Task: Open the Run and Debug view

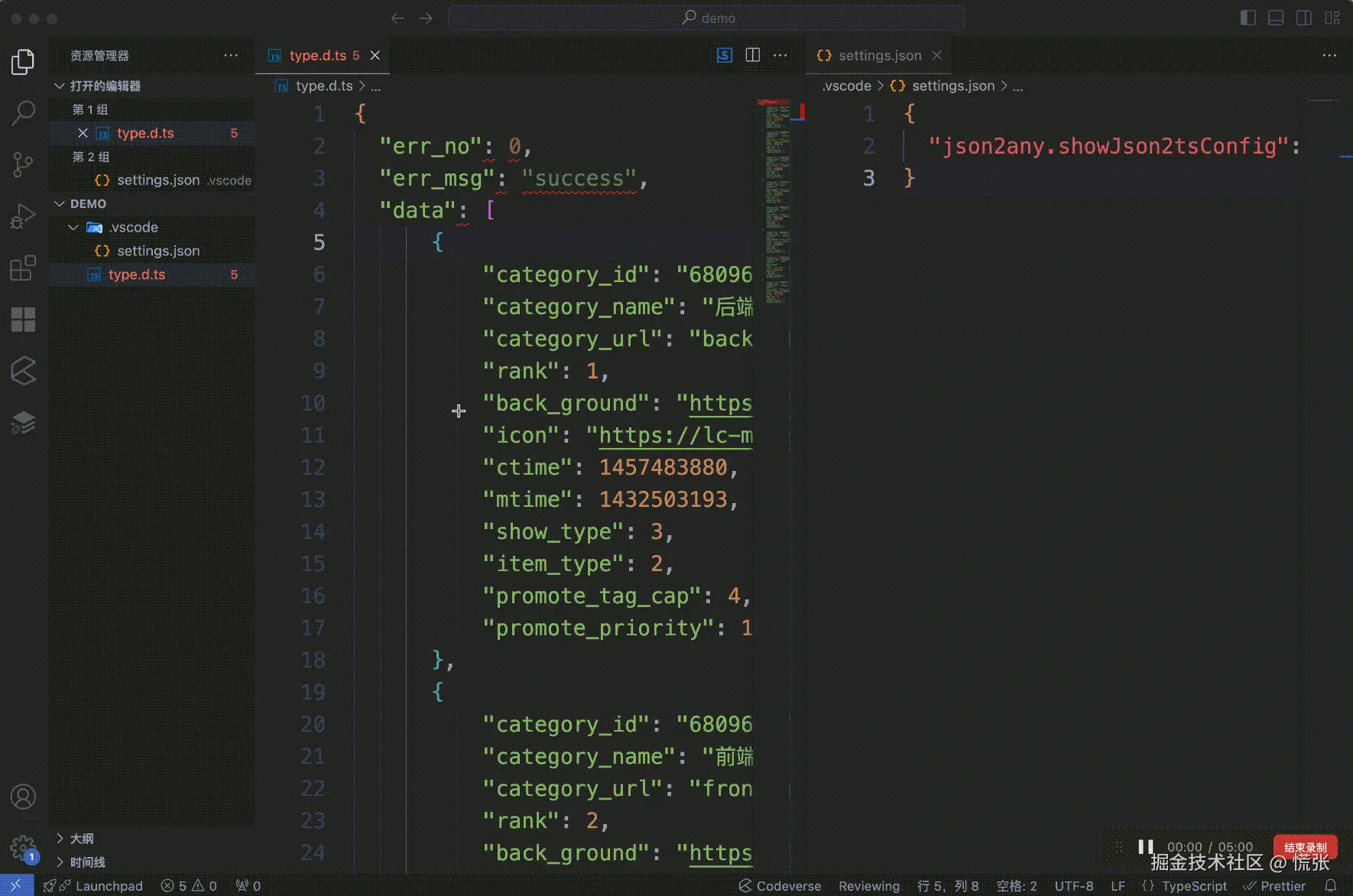Action: [x=23, y=216]
